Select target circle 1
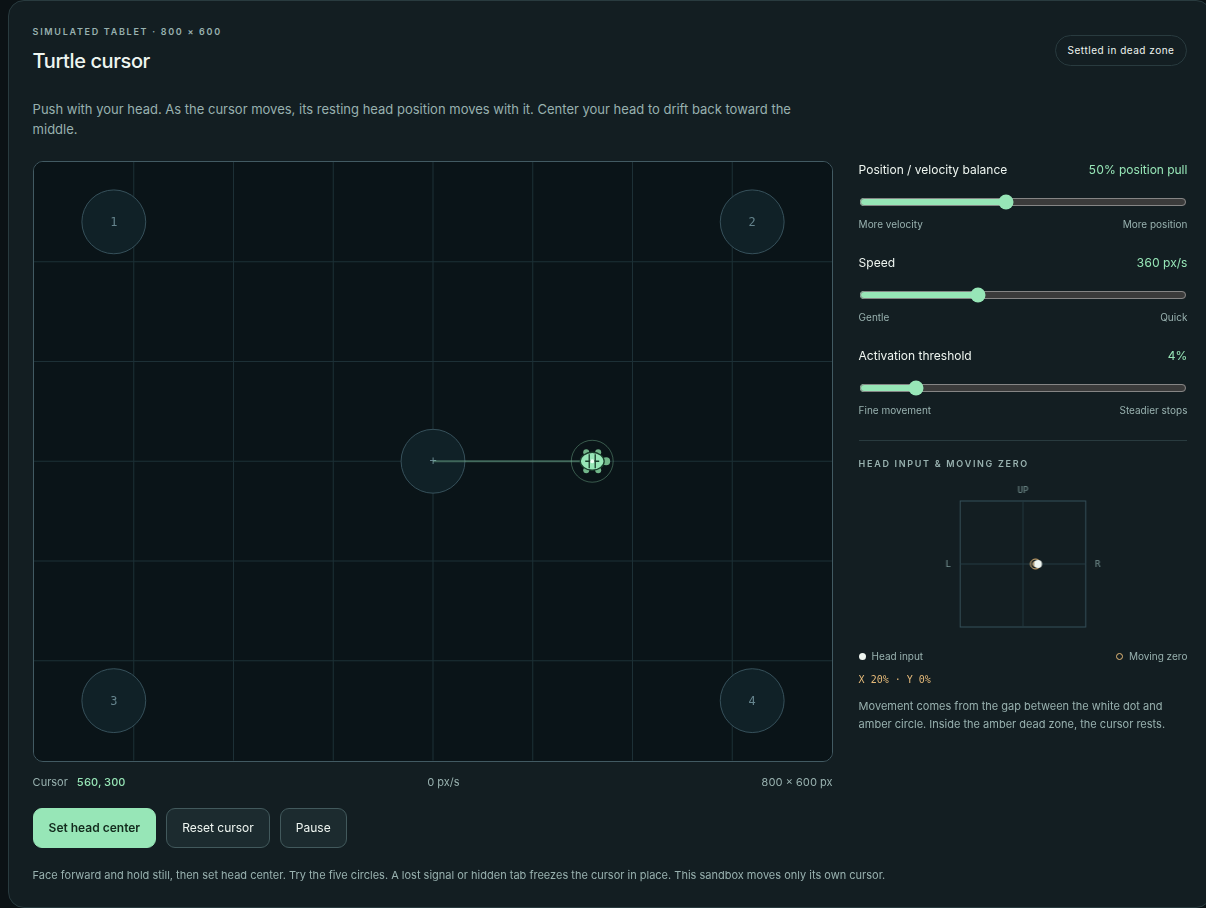1206x908 pixels. coord(114,222)
